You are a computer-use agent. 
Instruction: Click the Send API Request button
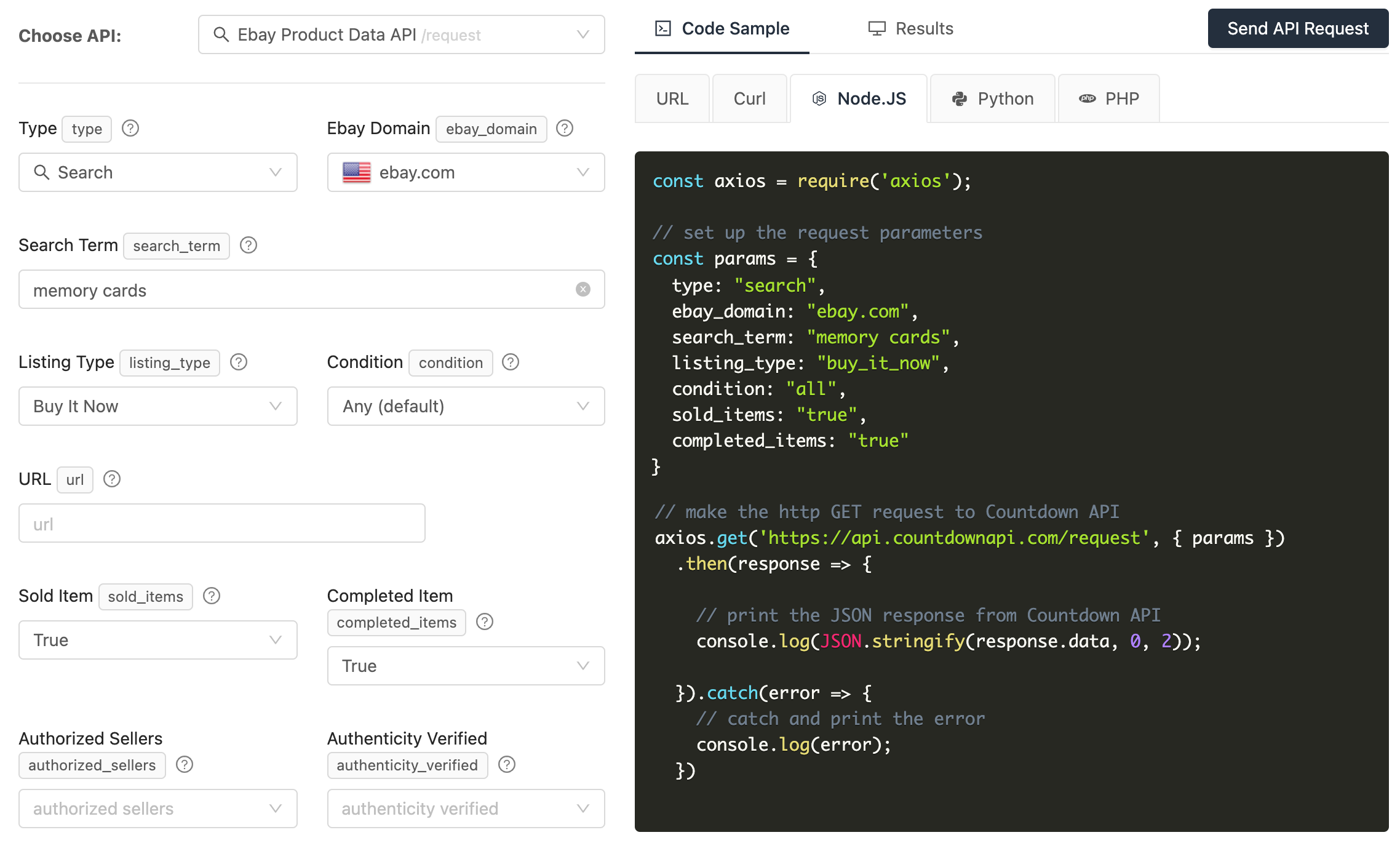click(x=1298, y=28)
